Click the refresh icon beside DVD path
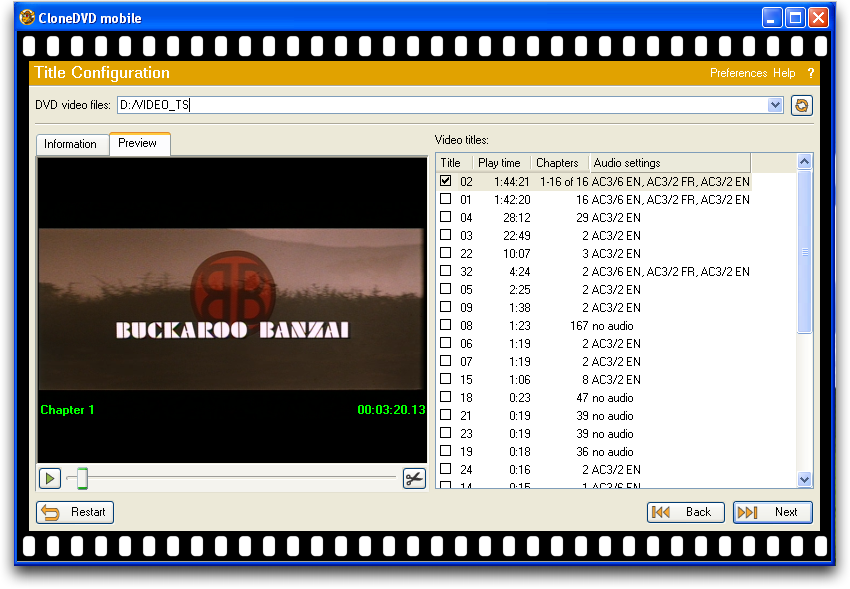The width and height of the screenshot is (850, 589). coord(801,105)
